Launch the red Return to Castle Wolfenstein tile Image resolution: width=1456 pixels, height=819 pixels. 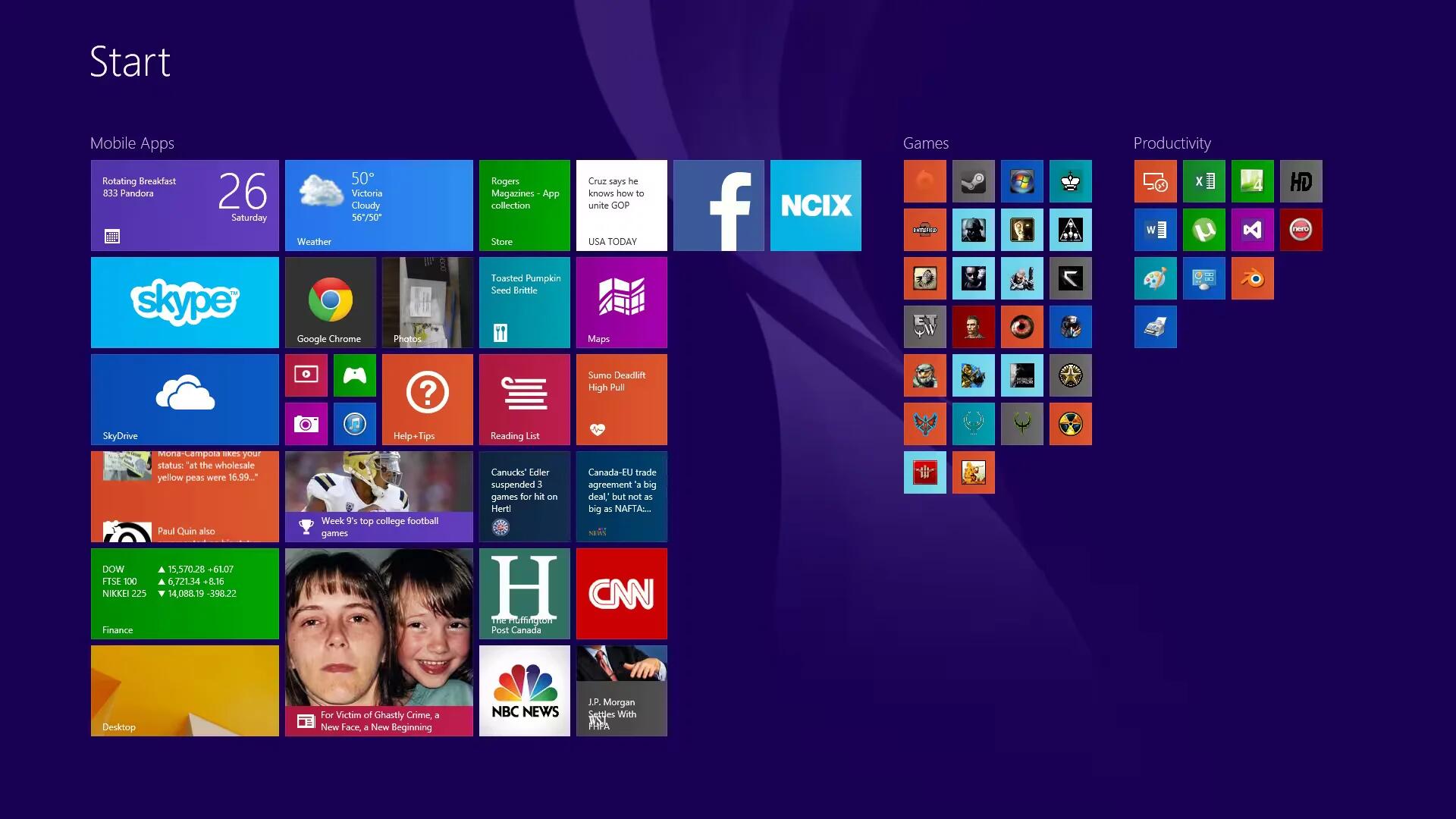pos(924,472)
